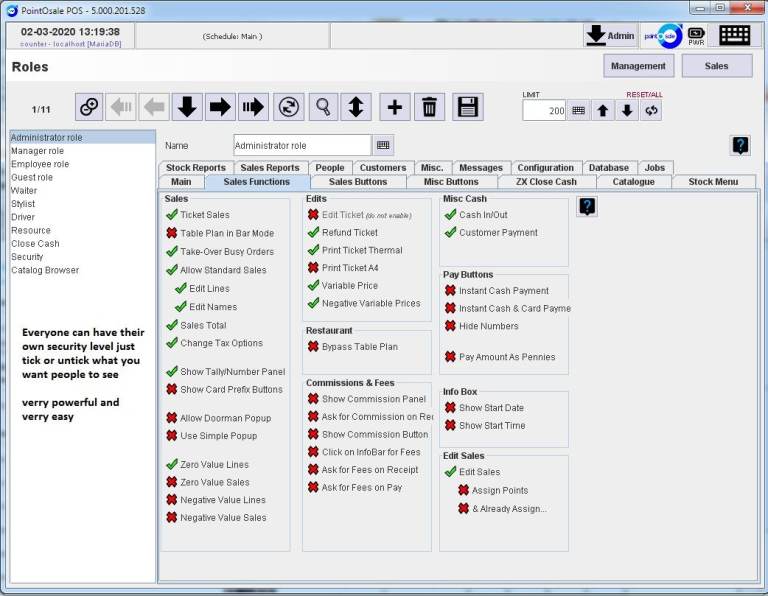This screenshot has width=768, height=596.
Task: Click the PWR power icon
Action: tap(696, 35)
